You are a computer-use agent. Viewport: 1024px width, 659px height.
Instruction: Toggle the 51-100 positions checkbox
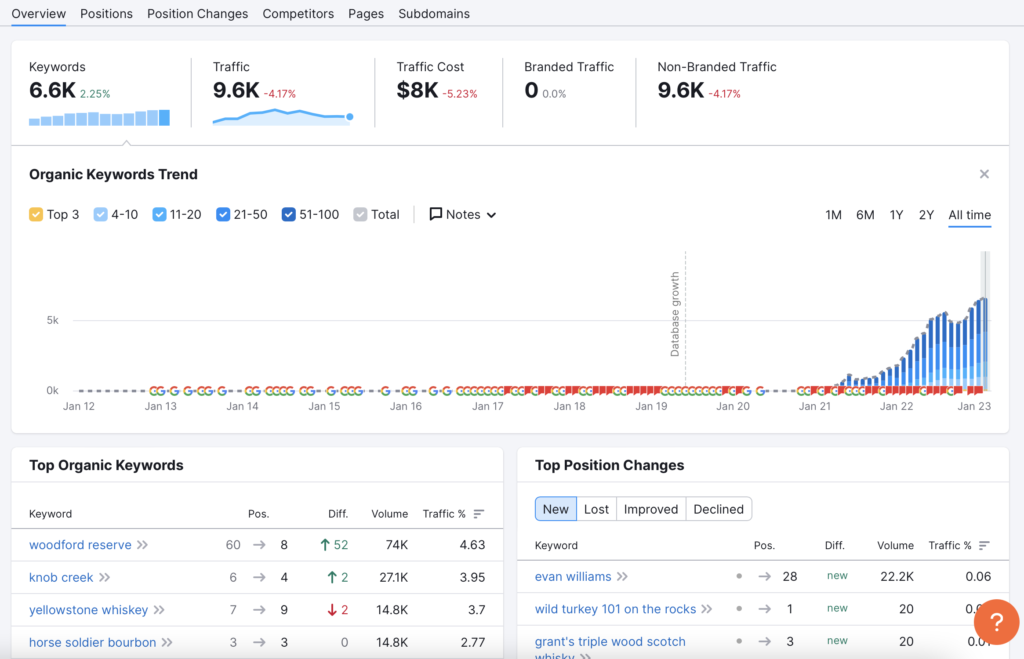coord(288,214)
